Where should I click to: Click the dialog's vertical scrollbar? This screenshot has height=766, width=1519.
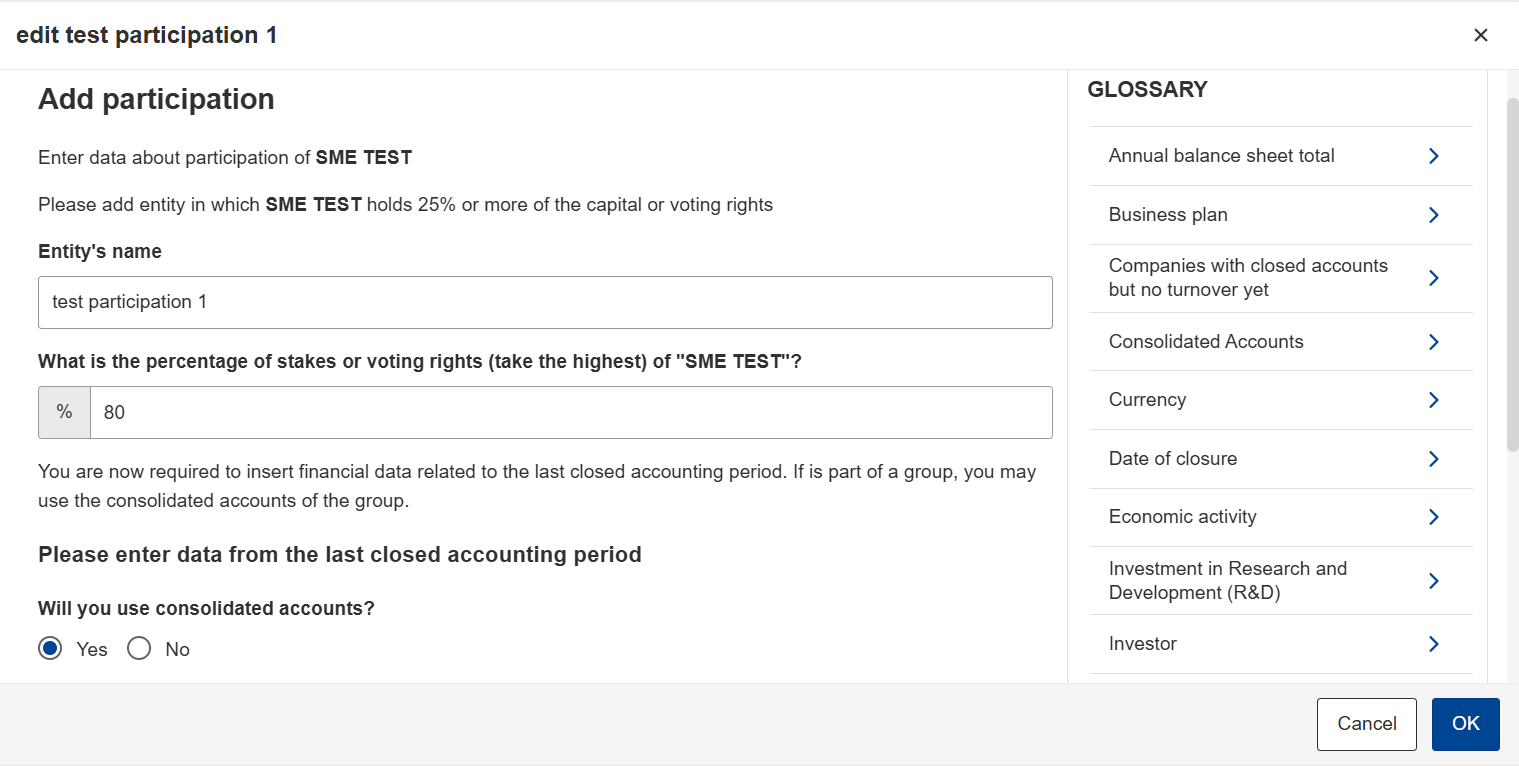[1512, 274]
